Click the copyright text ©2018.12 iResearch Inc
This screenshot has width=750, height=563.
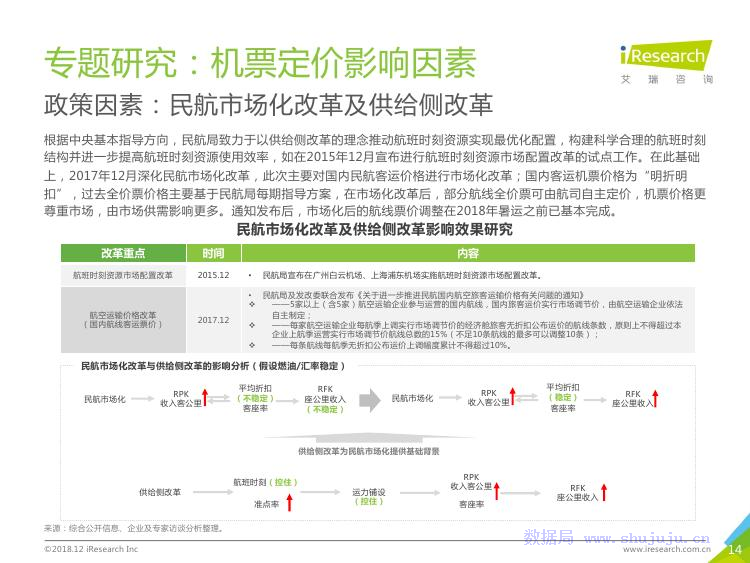[x=91, y=549]
